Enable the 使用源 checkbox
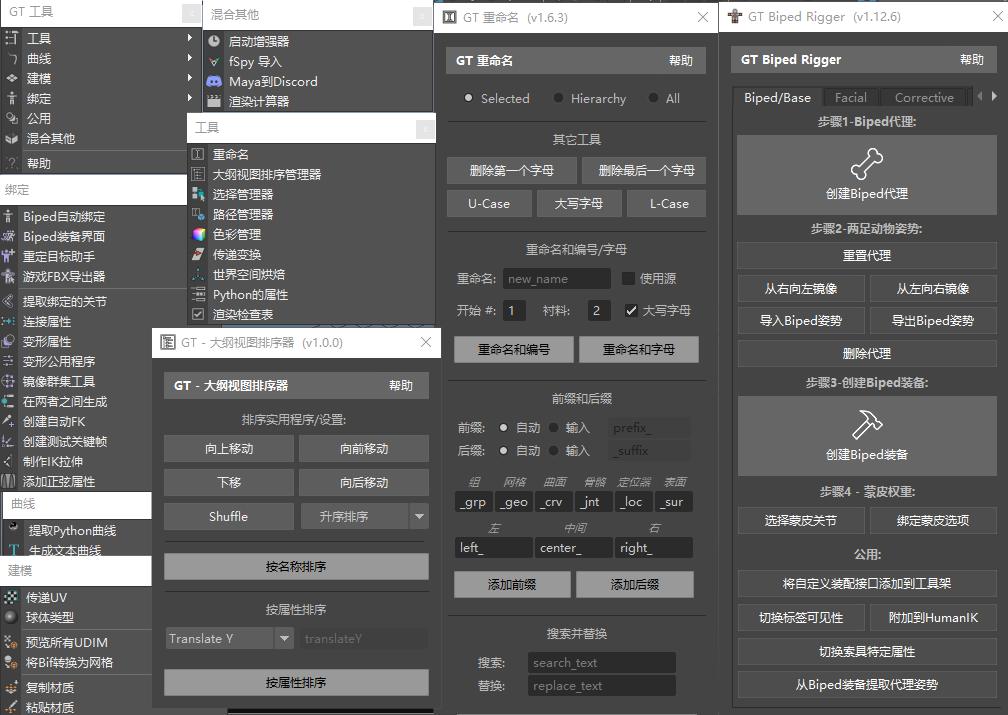The height and width of the screenshot is (715, 1008). tap(629, 278)
